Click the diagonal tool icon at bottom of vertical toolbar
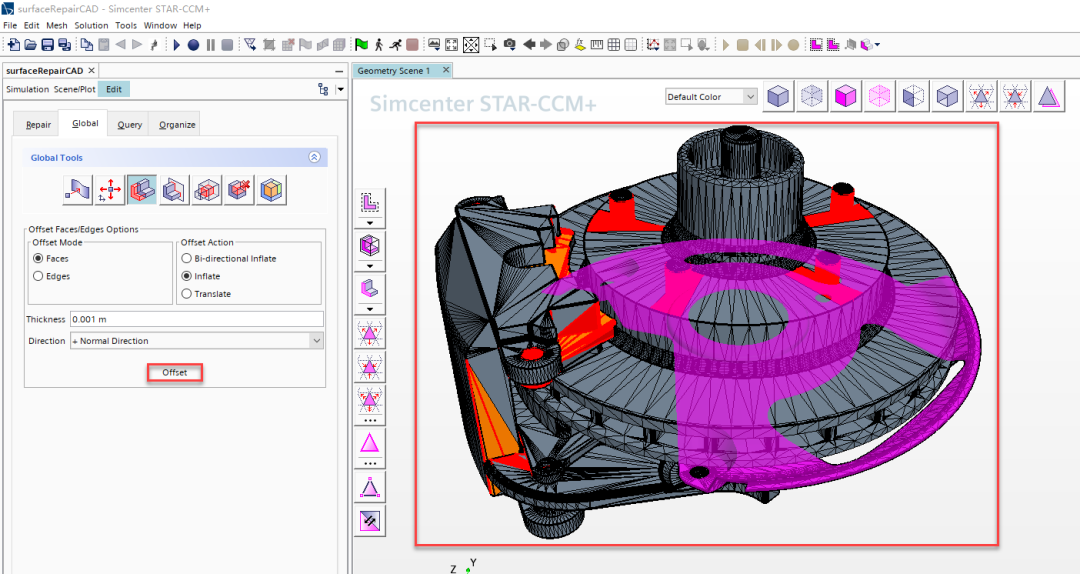Image resolution: width=1080 pixels, height=574 pixels. (371, 521)
